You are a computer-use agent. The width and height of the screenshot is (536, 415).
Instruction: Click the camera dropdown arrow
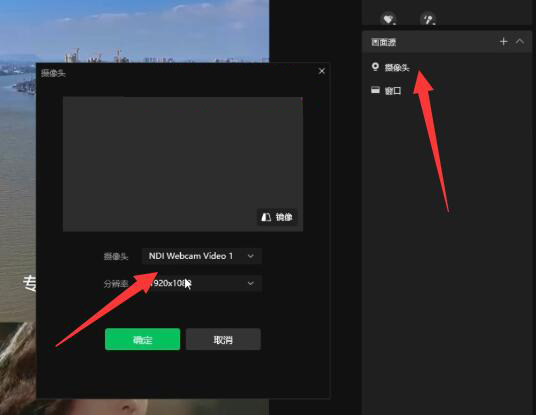pyautogui.click(x=251, y=256)
